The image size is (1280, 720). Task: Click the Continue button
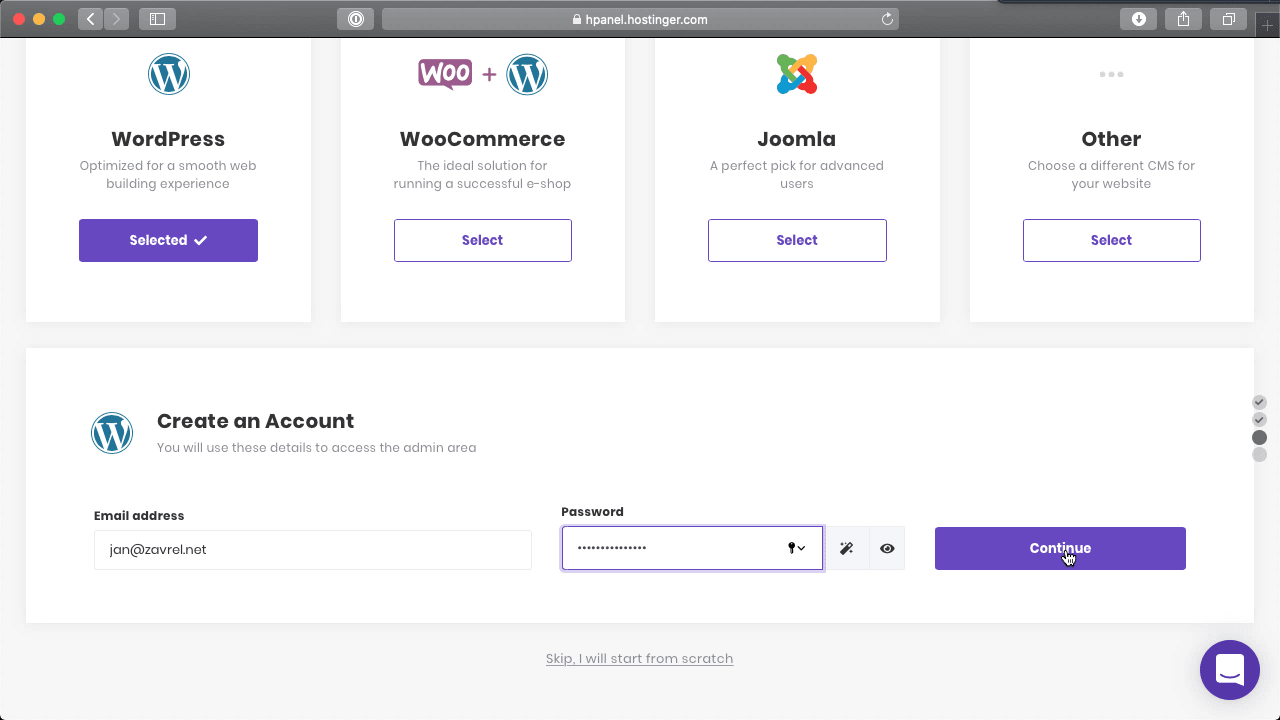1060,548
